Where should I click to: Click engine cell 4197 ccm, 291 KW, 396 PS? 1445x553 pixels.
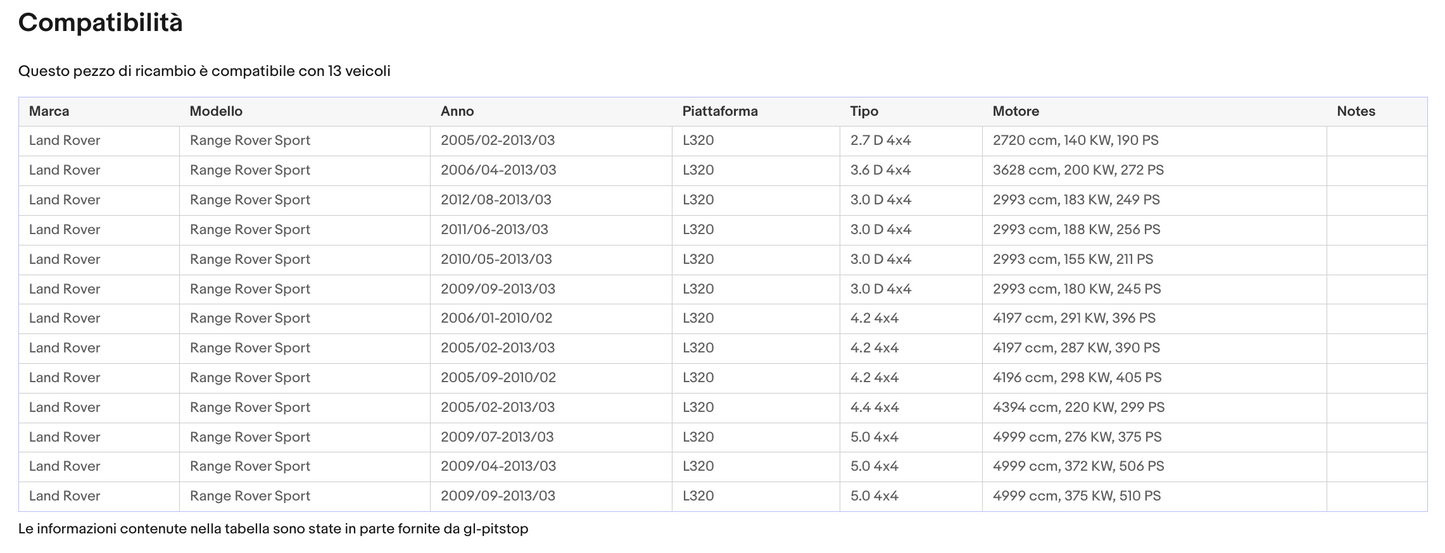[x=1074, y=318]
